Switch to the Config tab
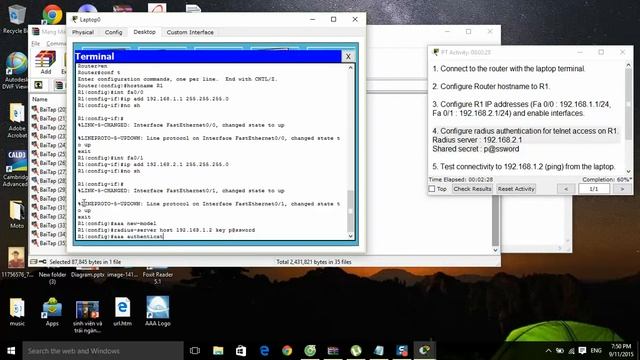 tap(113, 32)
